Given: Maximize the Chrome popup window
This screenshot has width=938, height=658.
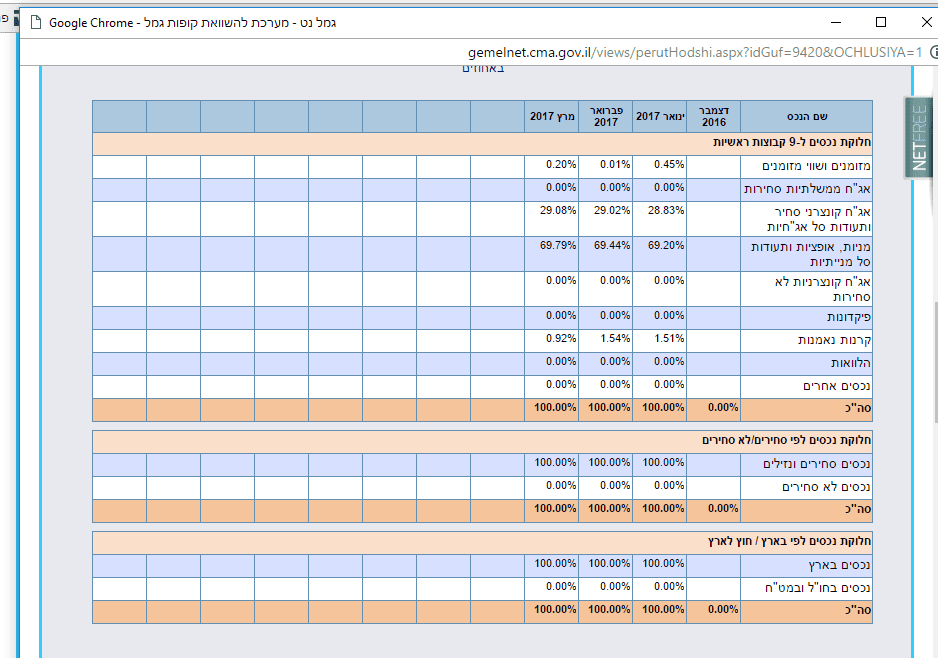Looking at the screenshot, I should [881, 23].
